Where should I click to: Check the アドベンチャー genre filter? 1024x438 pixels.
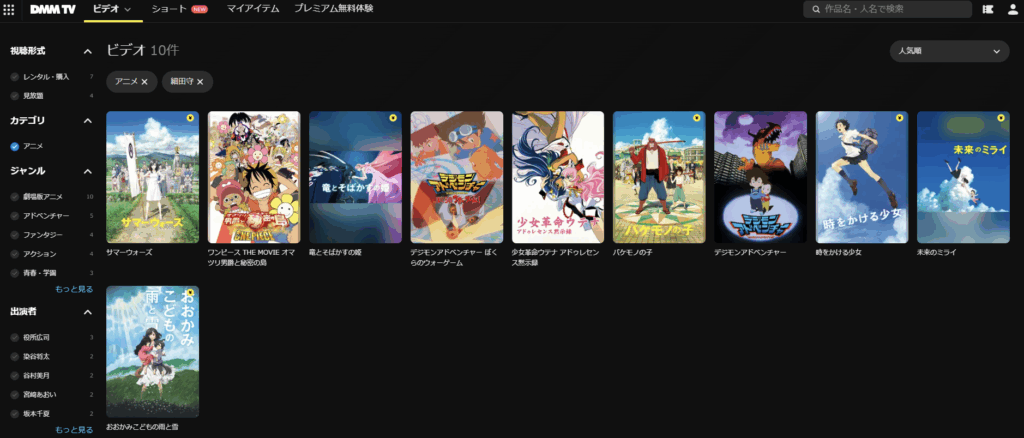click(14, 215)
